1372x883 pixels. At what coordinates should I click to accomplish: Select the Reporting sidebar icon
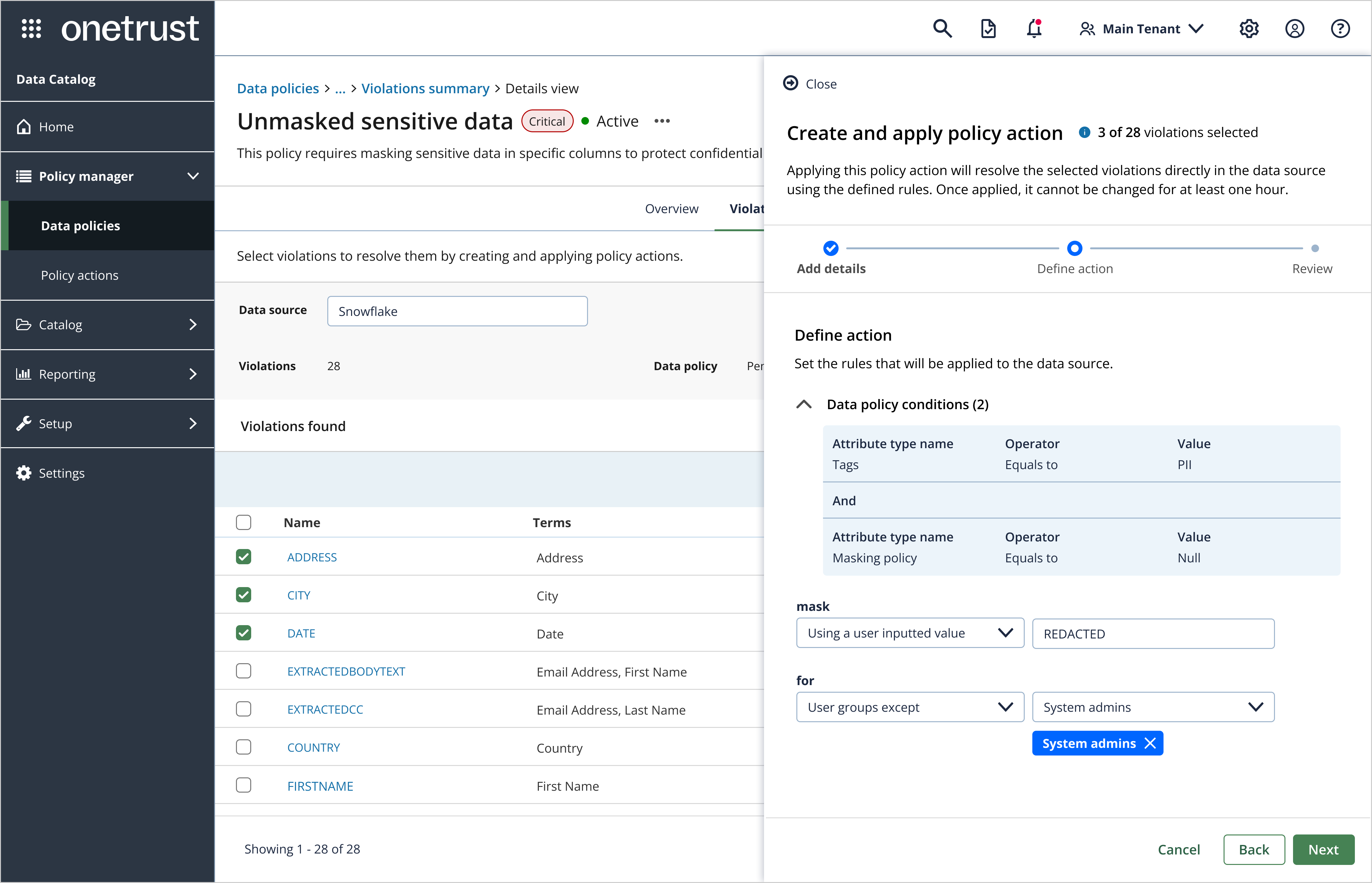click(24, 374)
